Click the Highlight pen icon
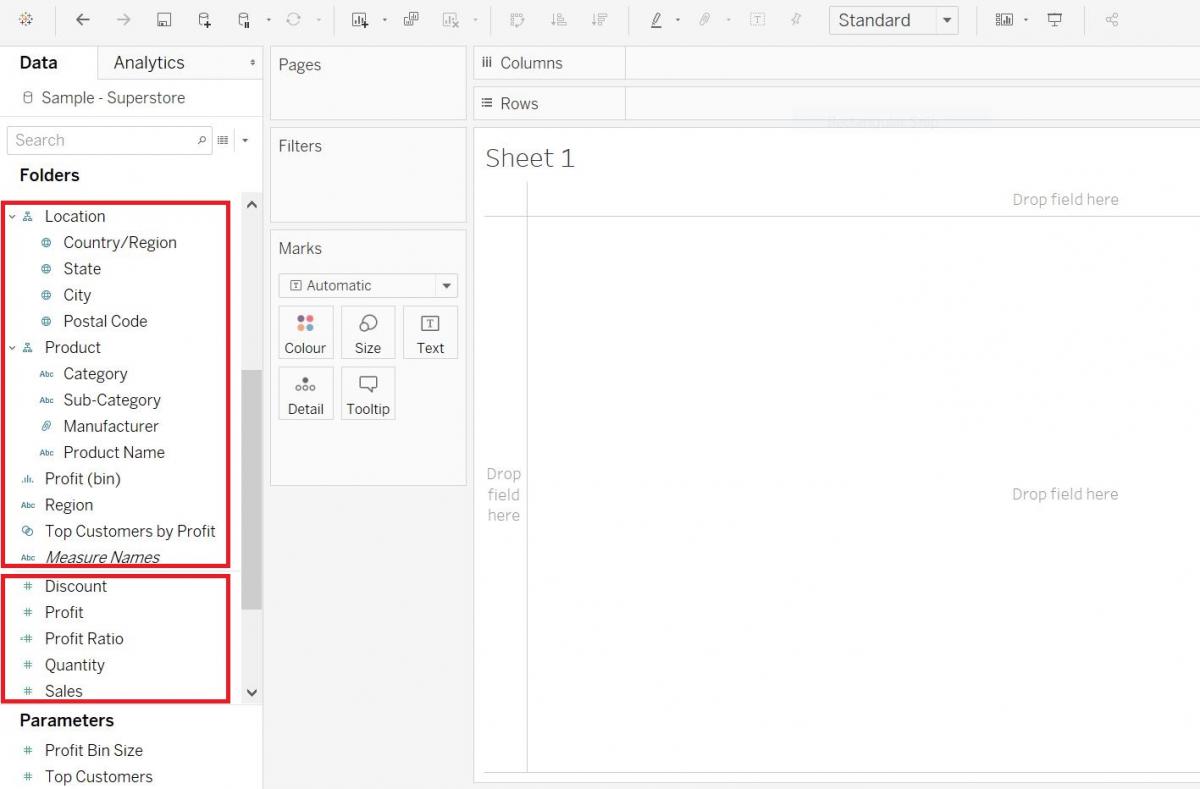The image size is (1200, 789). click(656, 19)
